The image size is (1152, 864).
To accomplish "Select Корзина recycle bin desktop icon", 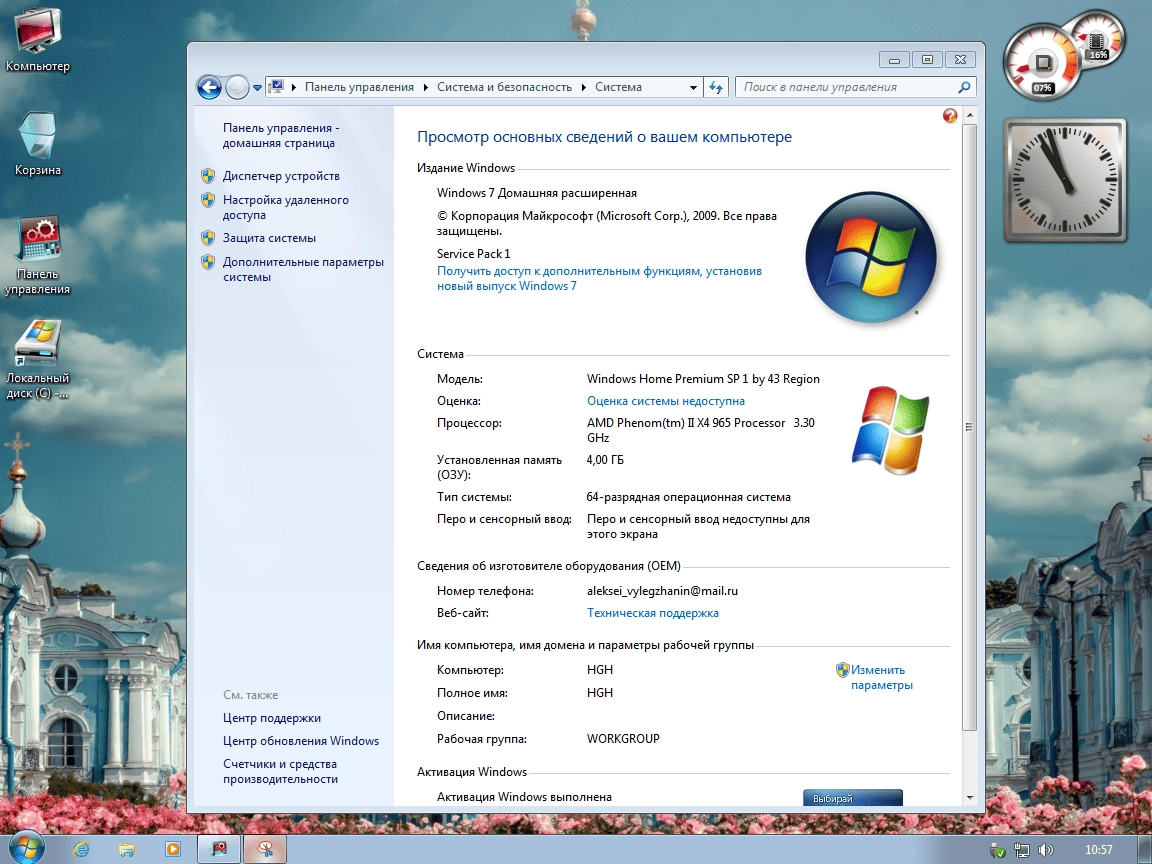I will [37, 144].
